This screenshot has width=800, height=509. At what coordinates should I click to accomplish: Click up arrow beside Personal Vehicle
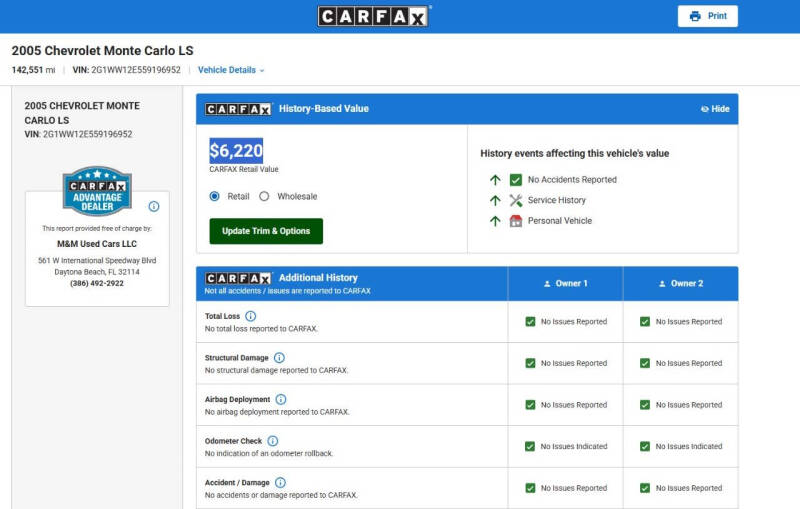(x=495, y=221)
